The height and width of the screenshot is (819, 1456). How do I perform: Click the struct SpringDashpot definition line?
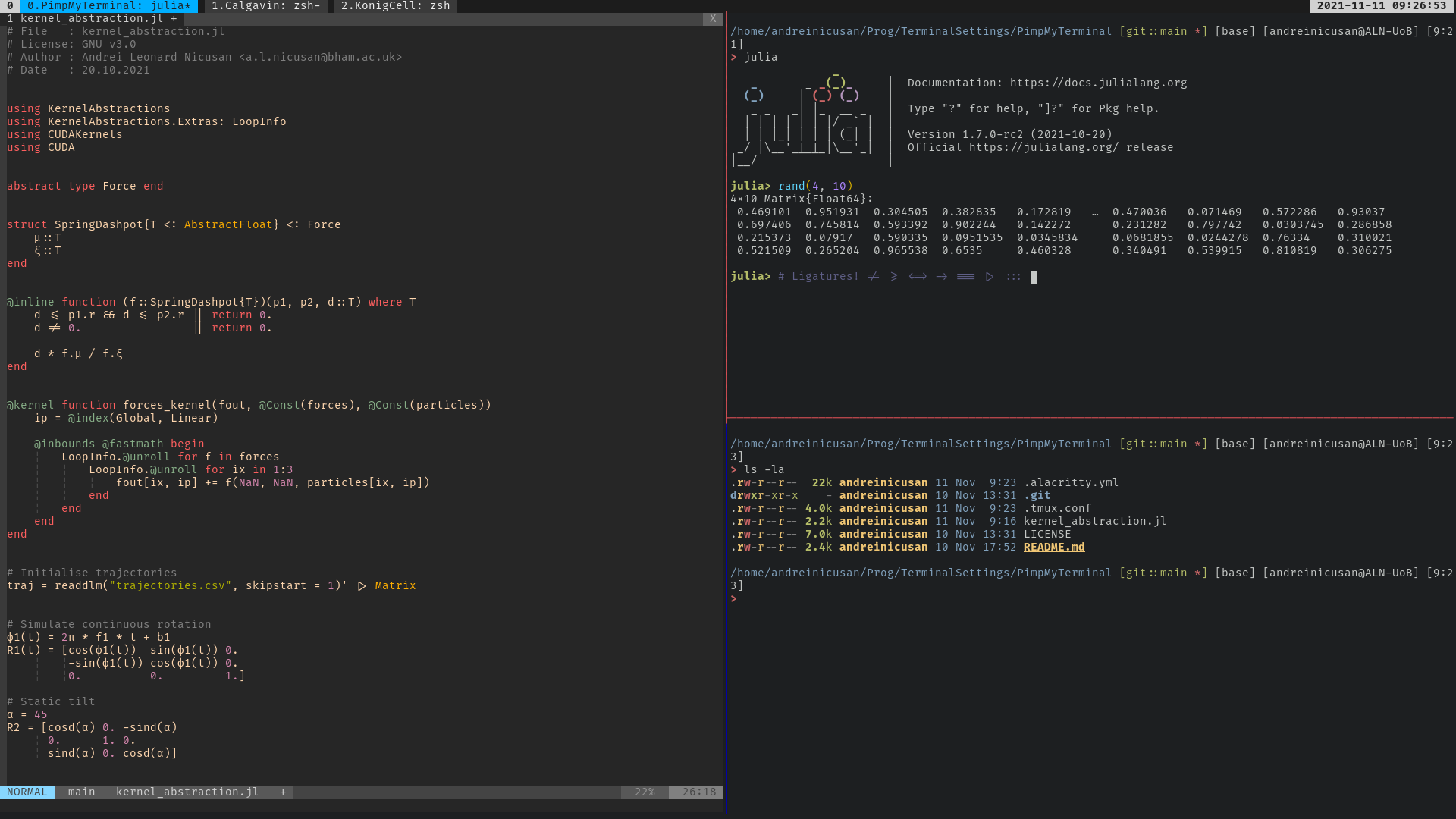coord(174,225)
